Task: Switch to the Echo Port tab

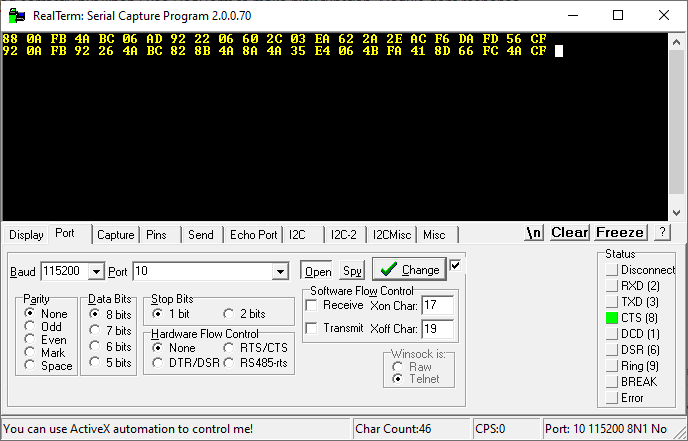Action: (254, 235)
